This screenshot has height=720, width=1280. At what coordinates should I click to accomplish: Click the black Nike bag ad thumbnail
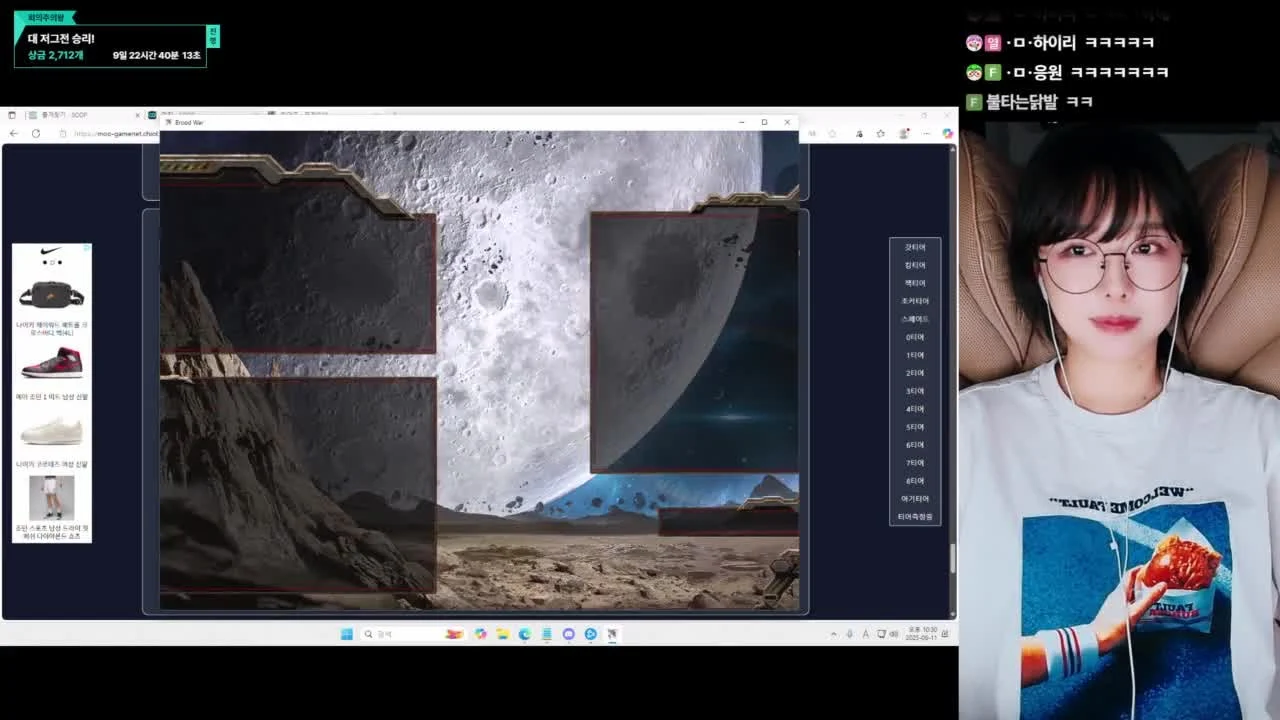click(52, 295)
